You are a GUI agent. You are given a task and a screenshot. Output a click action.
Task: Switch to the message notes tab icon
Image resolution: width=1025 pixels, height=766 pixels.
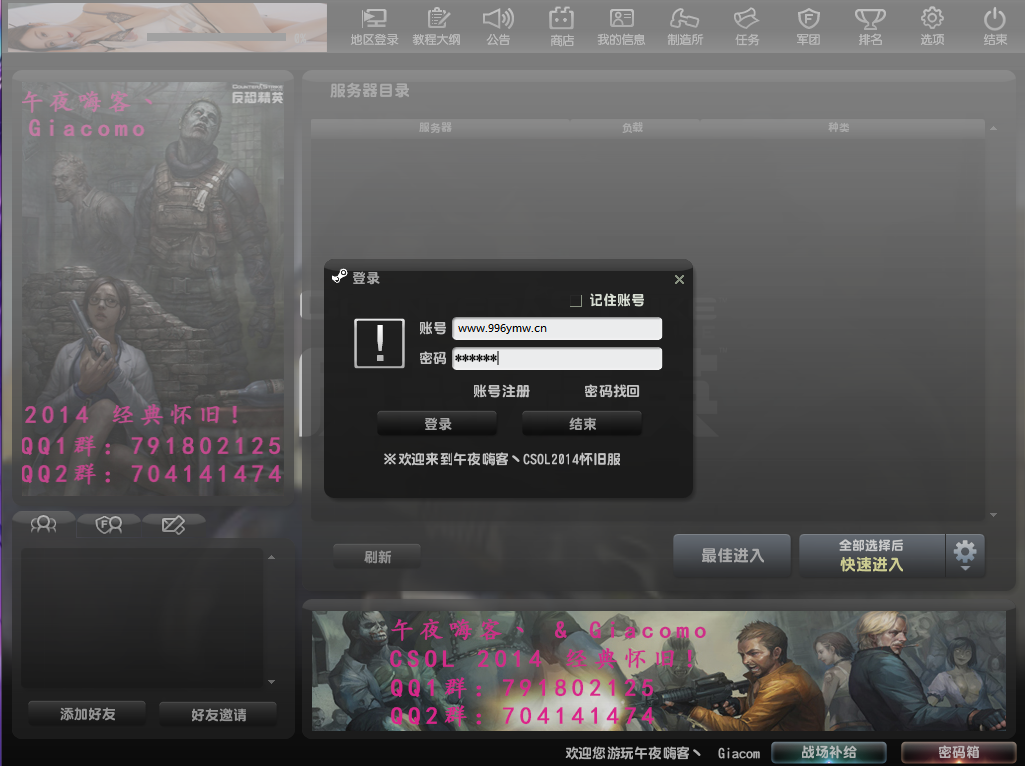click(173, 524)
